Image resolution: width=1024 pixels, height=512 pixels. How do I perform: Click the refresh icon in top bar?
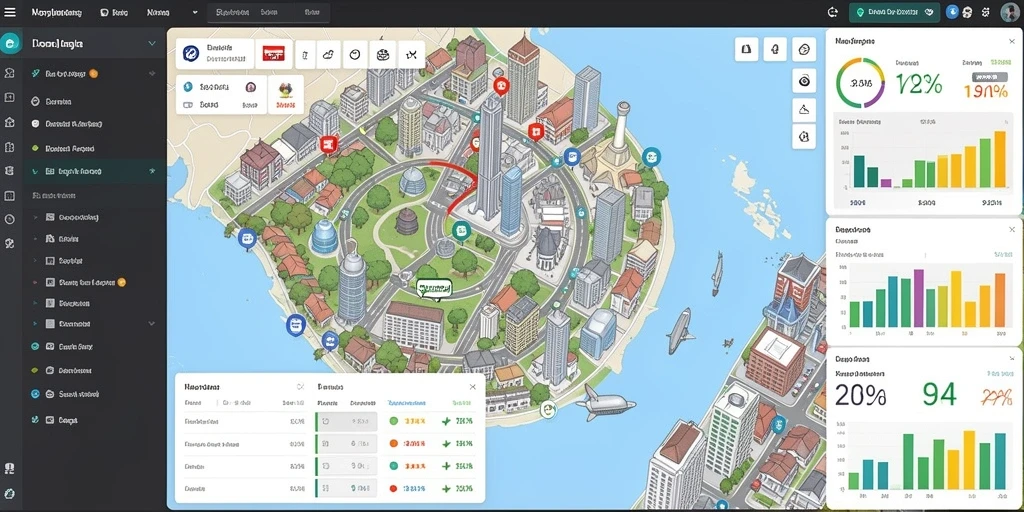(x=832, y=12)
